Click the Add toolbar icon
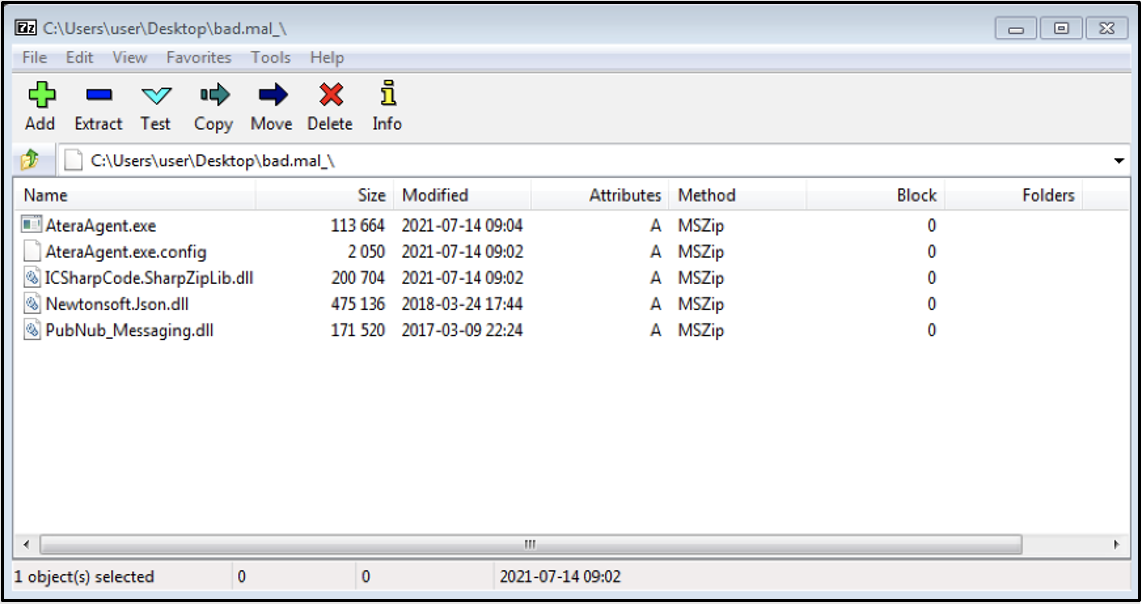1144x604 pixels. click(41, 95)
